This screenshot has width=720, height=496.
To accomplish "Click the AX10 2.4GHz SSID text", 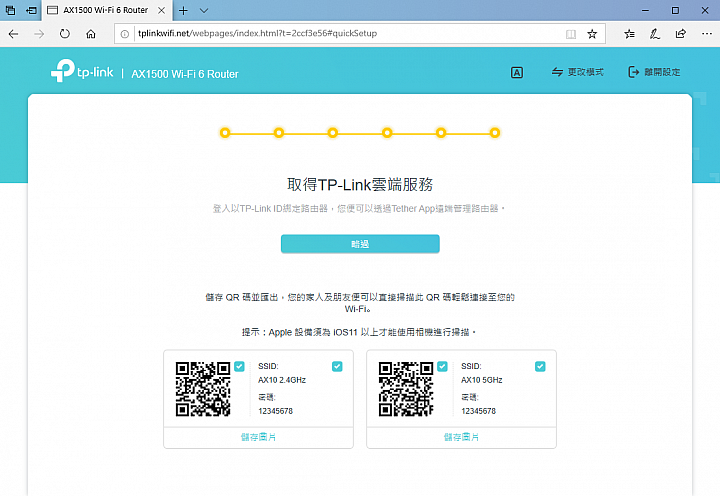I will pos(282,380).
